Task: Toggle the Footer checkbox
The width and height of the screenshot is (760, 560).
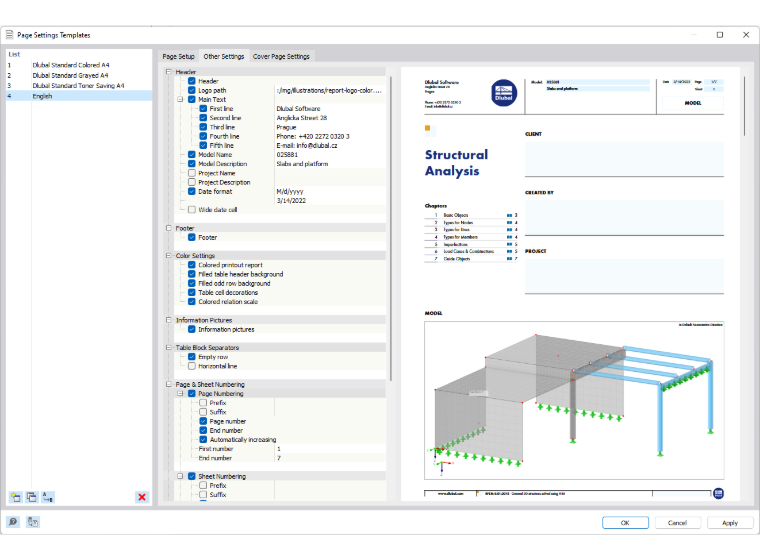Action: point(192,238)
